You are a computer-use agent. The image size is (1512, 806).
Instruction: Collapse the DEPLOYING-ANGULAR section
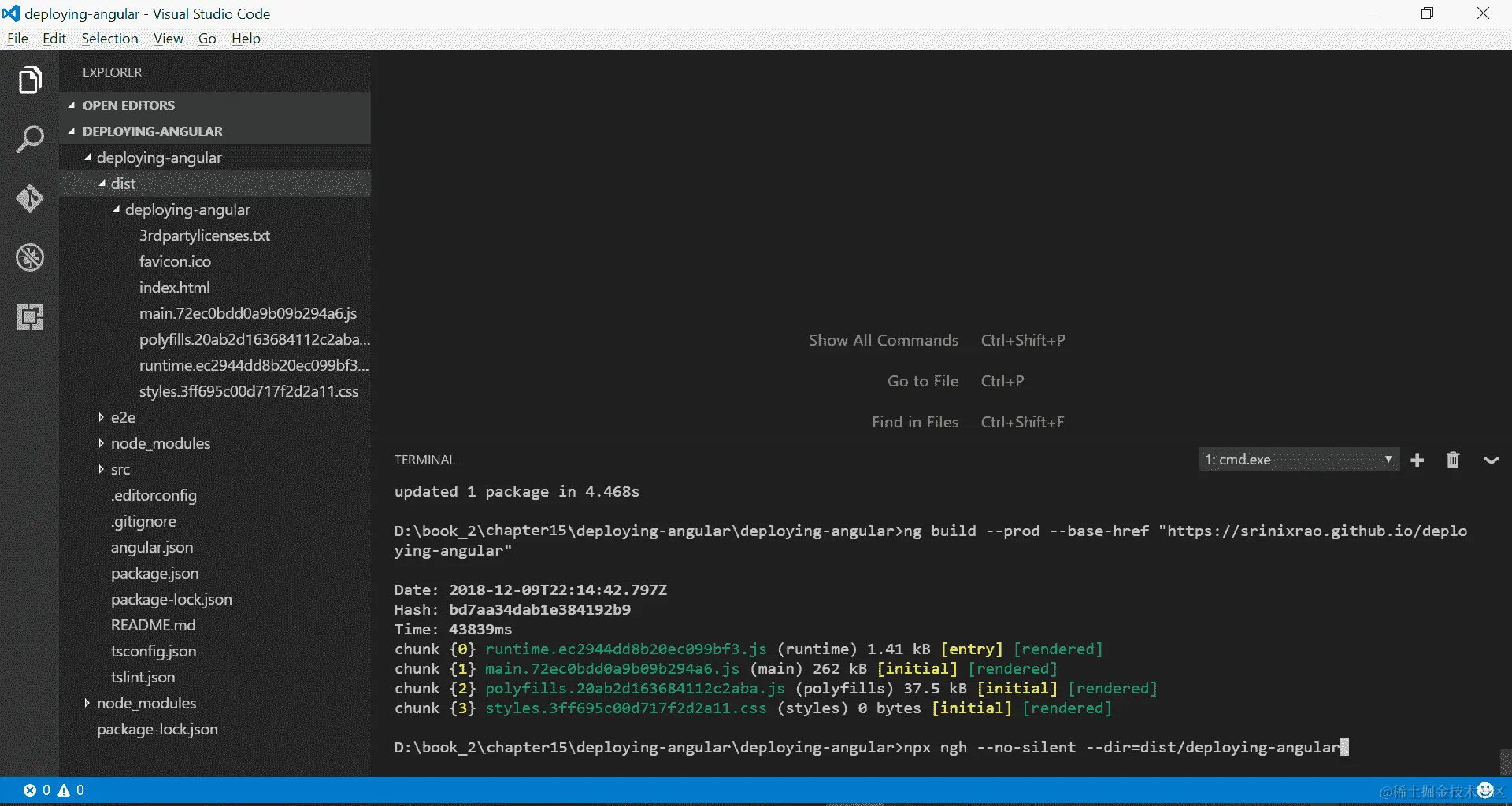72,131
